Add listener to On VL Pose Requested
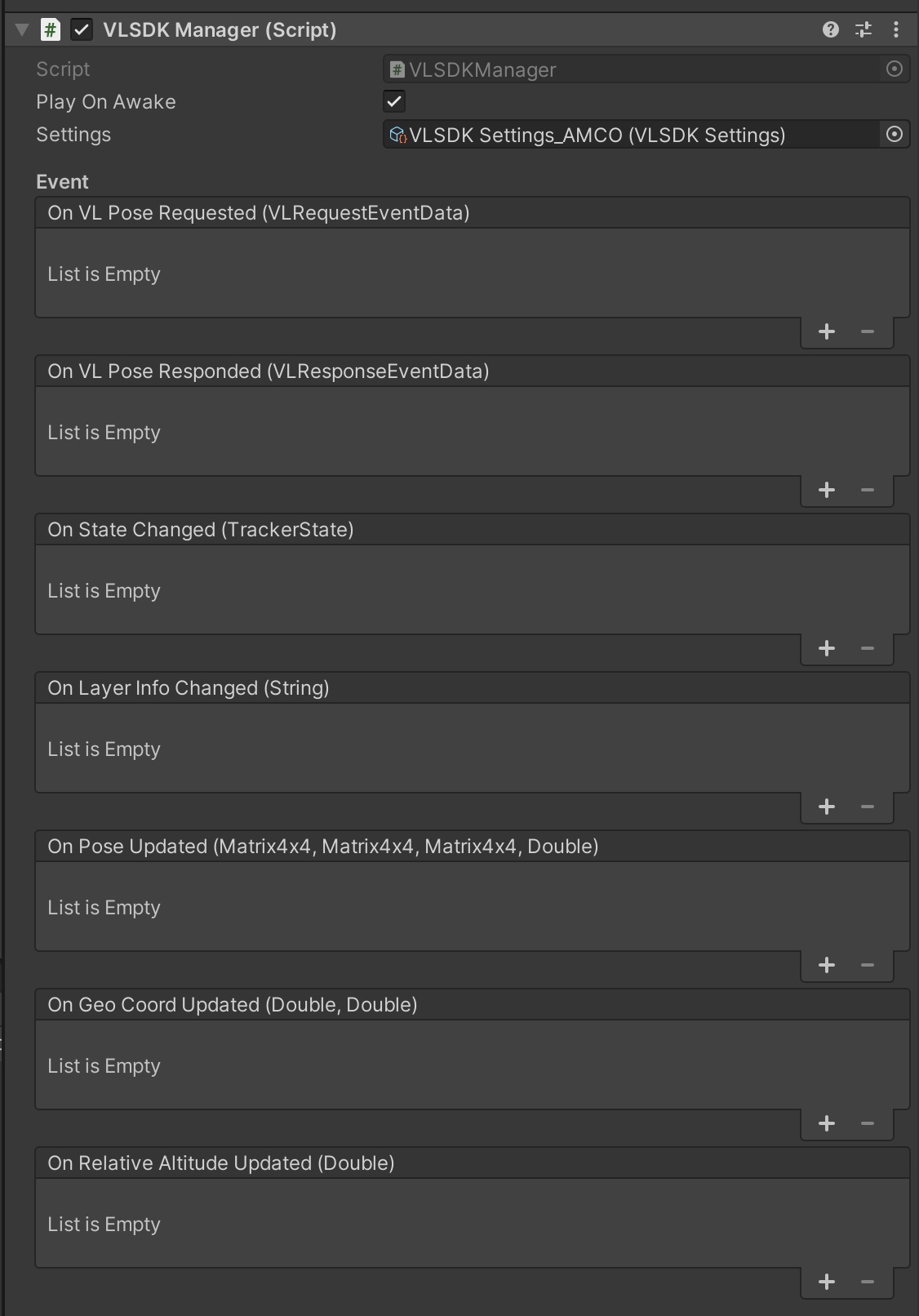Image resolution: width=919 pixels, height=1316 pixels. pos(827,331)
